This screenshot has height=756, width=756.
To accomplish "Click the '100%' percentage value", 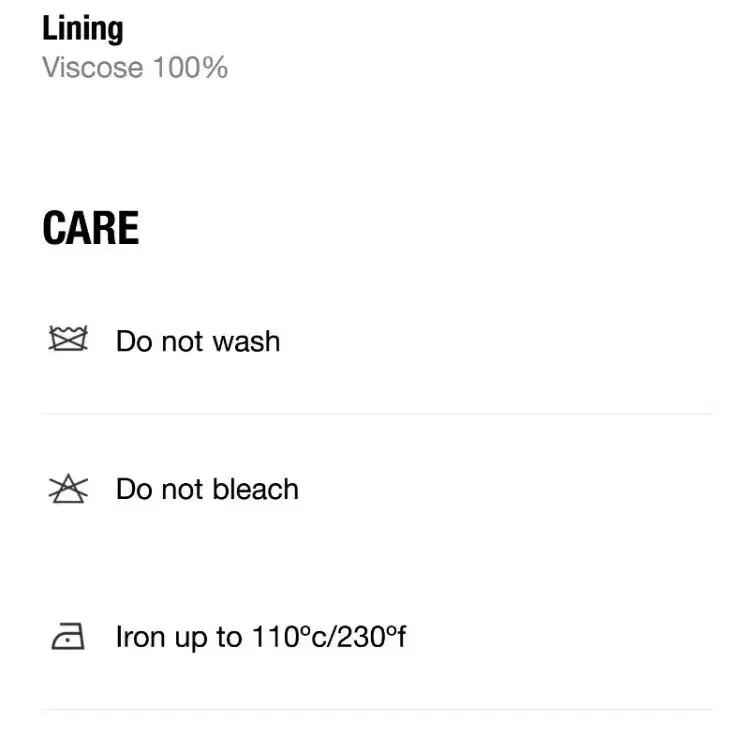I will click(190, 67).
